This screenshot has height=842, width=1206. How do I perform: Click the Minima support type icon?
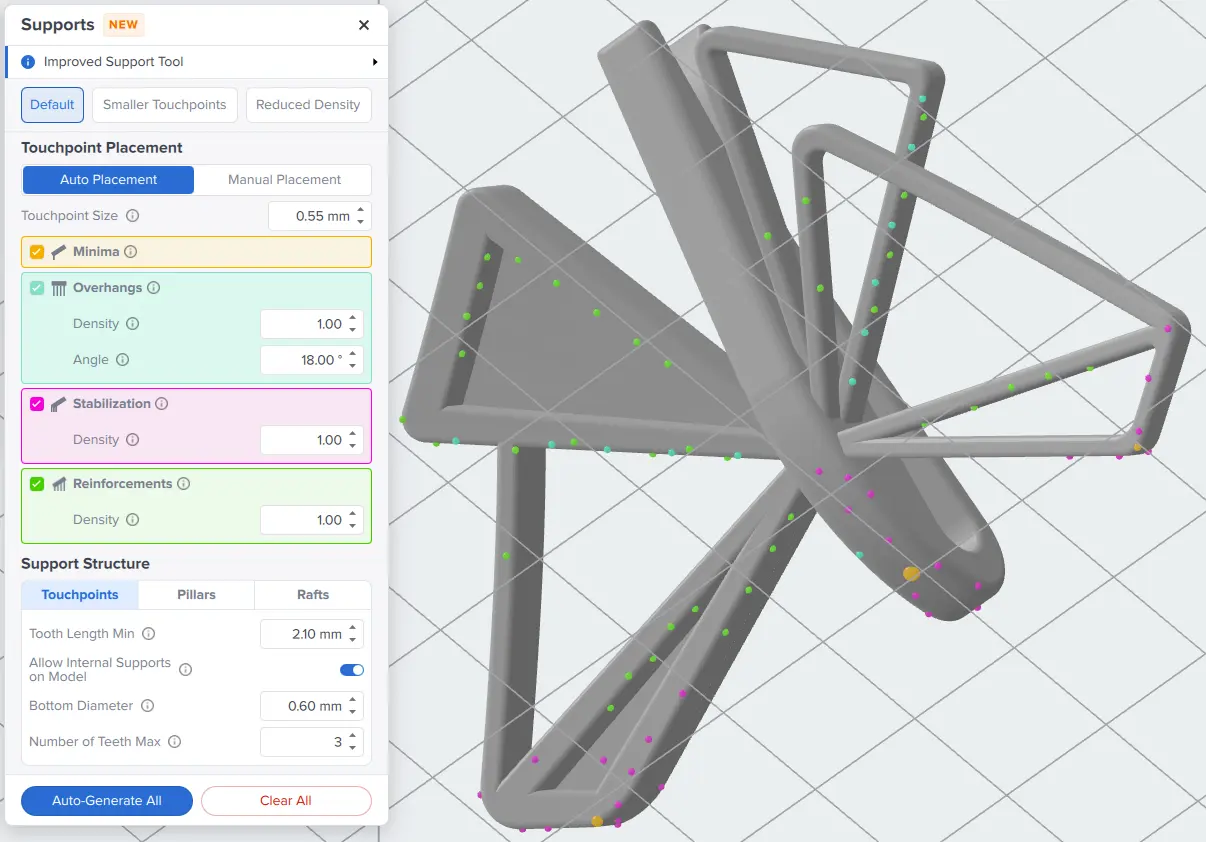[x=59, y=252]
